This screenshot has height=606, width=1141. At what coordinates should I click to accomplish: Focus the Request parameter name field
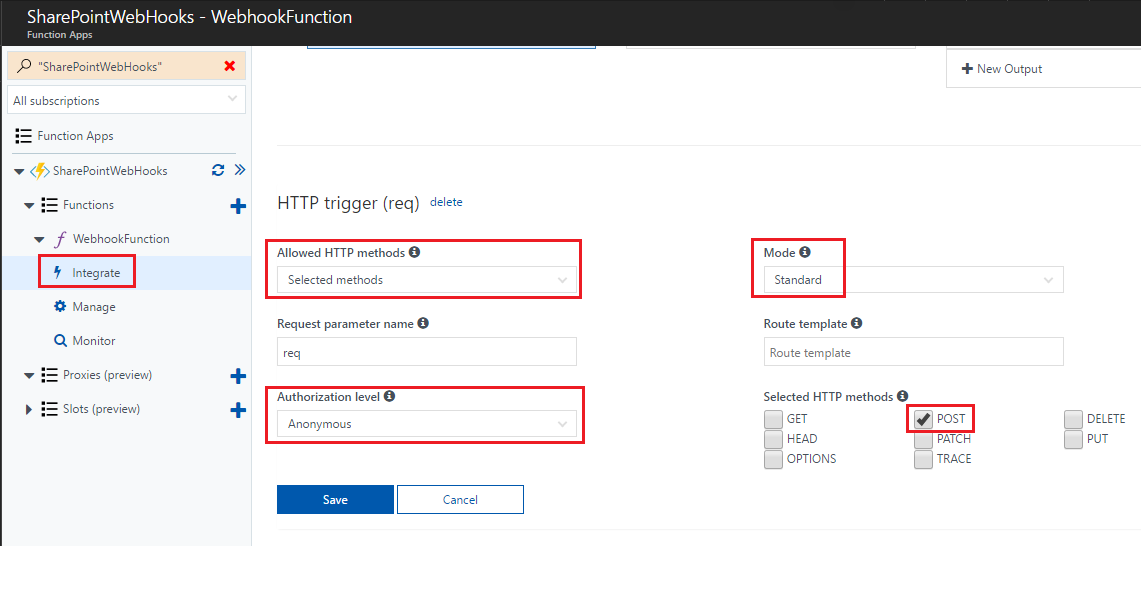pyautogui.click(x=426, y=352)
